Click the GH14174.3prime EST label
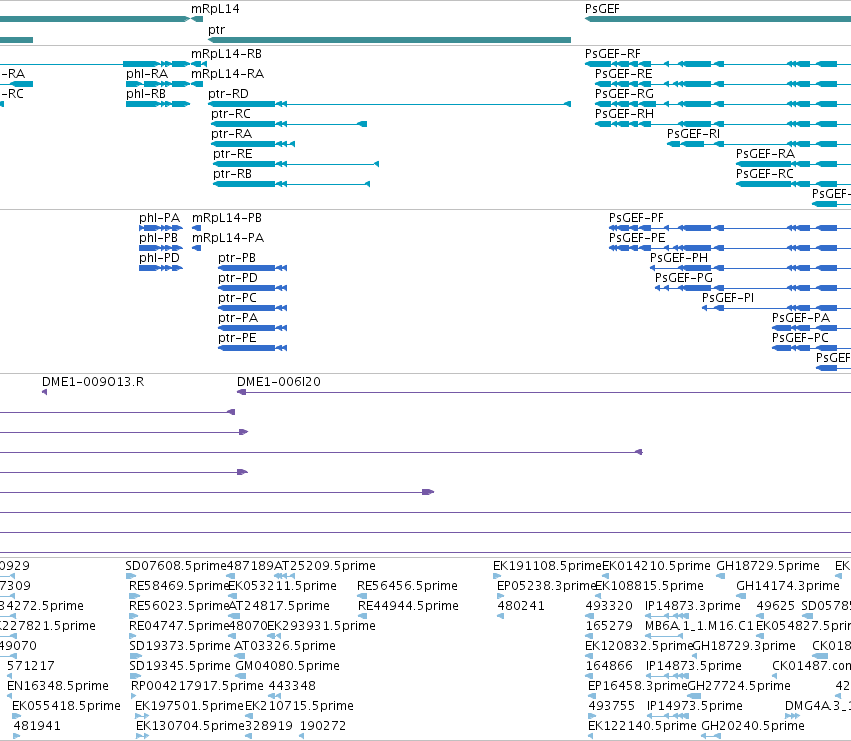This screenshot has height=741, width=851. coord(788,586)
